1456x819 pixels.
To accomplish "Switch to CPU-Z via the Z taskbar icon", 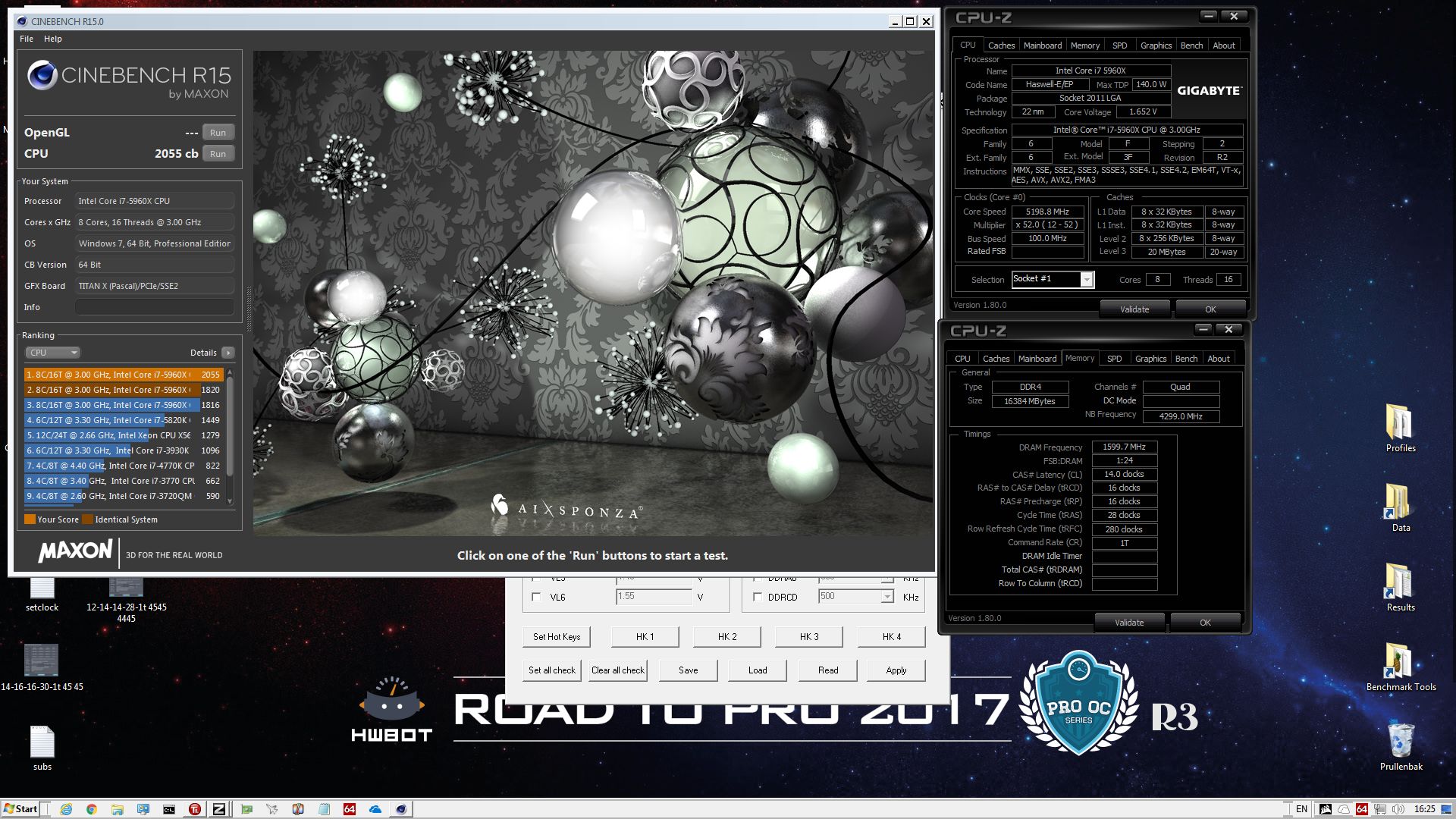I will [x=219, y=809].
